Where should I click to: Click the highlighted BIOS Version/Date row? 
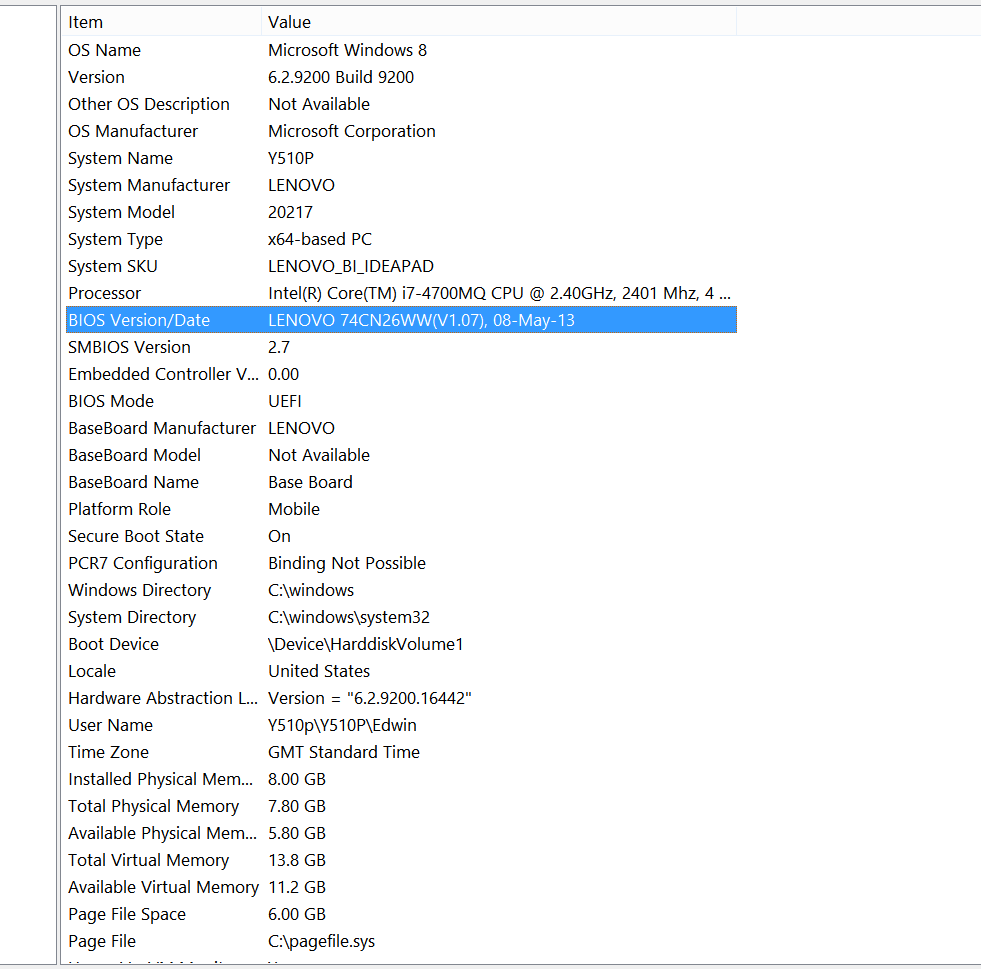click(401, 320)
